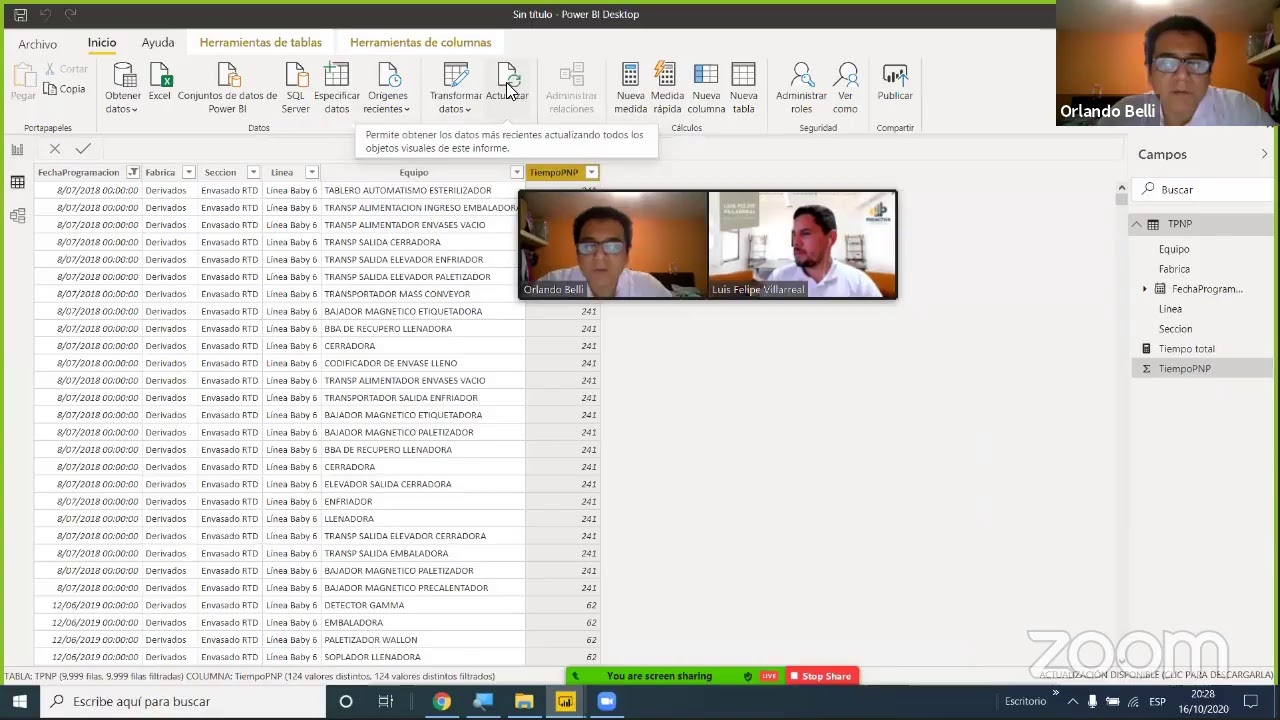Screen dimensions: 1280x720
Task: Select the Linea field in Campos
Action: [x=1170, y=309]
